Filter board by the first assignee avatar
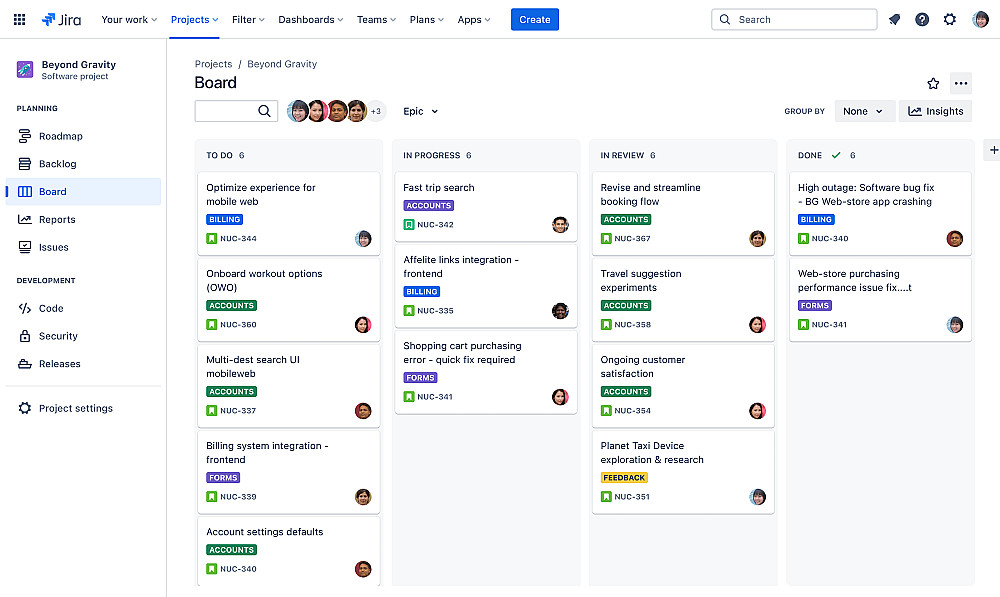1000x597 pixels. tap(298, 111)
